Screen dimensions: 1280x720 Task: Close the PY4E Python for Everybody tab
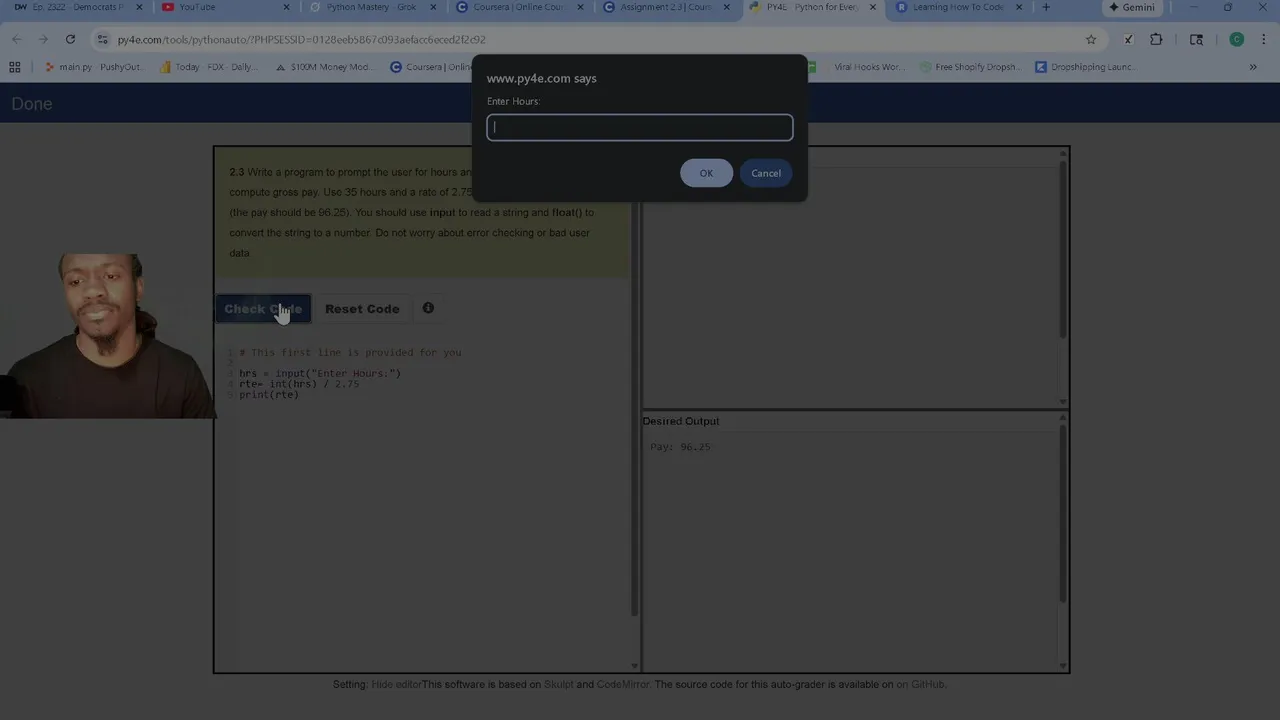872,7
